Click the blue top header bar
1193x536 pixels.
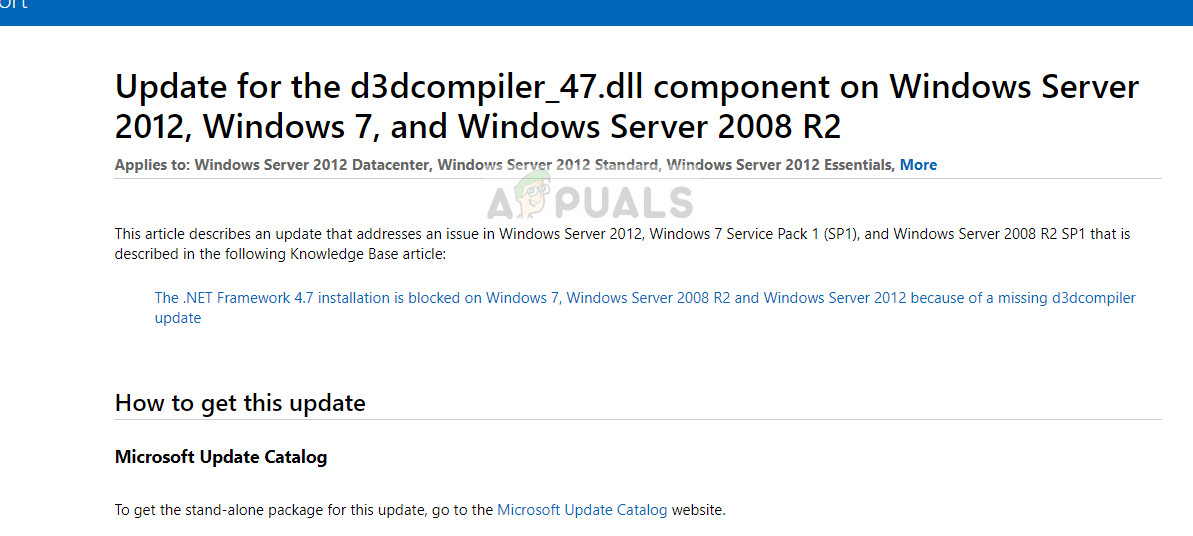click(x=596, y=12)
